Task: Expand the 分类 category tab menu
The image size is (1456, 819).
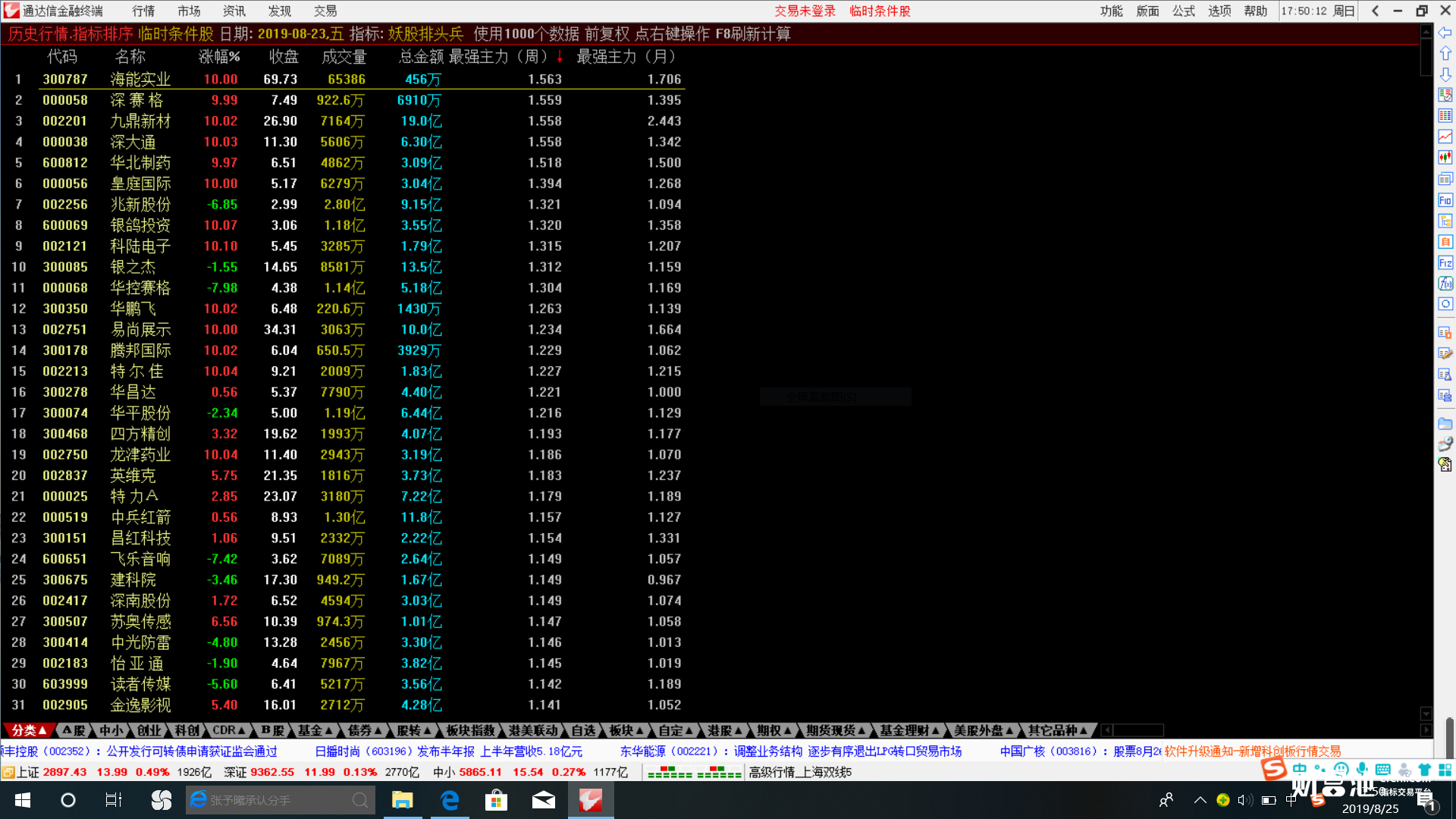Action: 29,730
